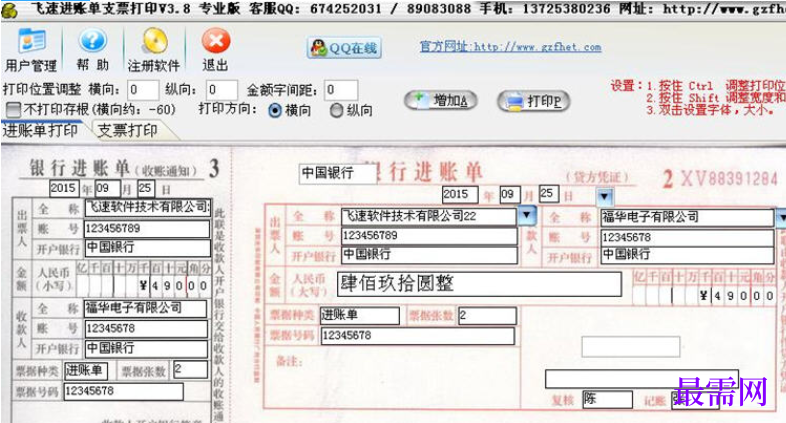Click the stub 票据号码 12345678 field
This screenshot has height=423, width=786.
[123, 391]
